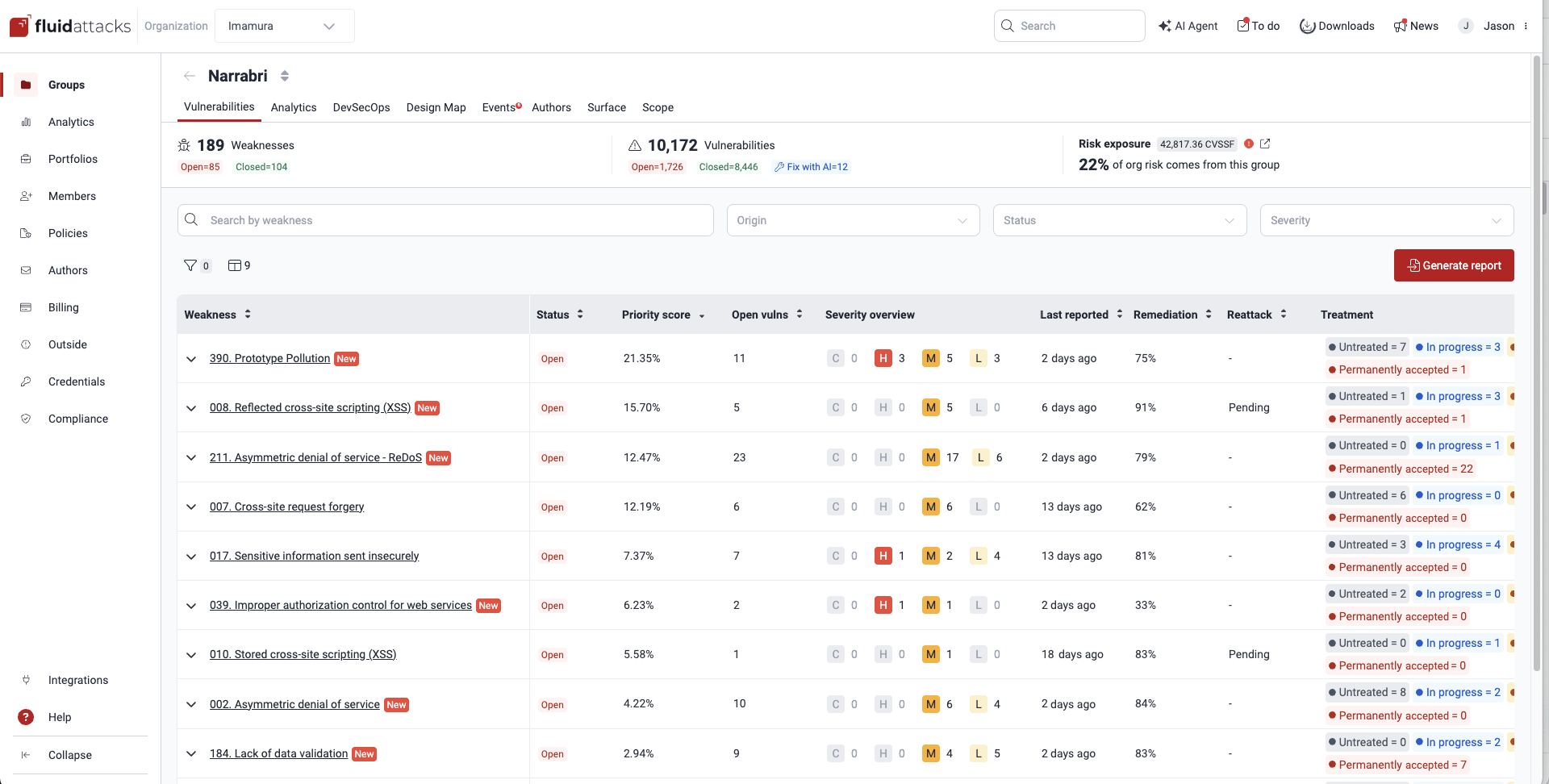Switch to the Vulnerabilities tab
This screenshot has width=1549, height=784.
click(x=219, y=106)
